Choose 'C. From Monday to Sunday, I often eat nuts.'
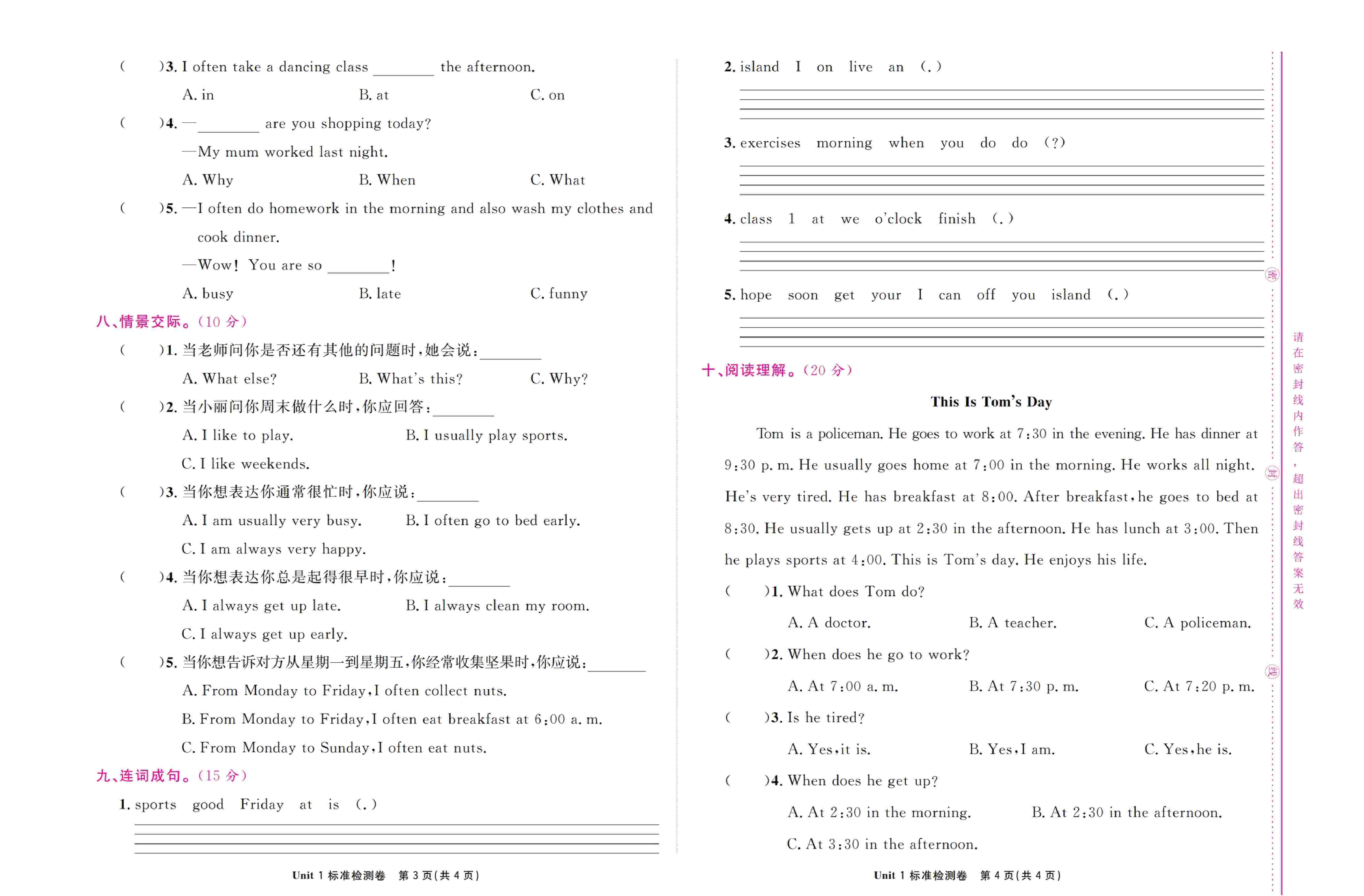Screen dimensions: 1364x896 (x=334, y=748)
